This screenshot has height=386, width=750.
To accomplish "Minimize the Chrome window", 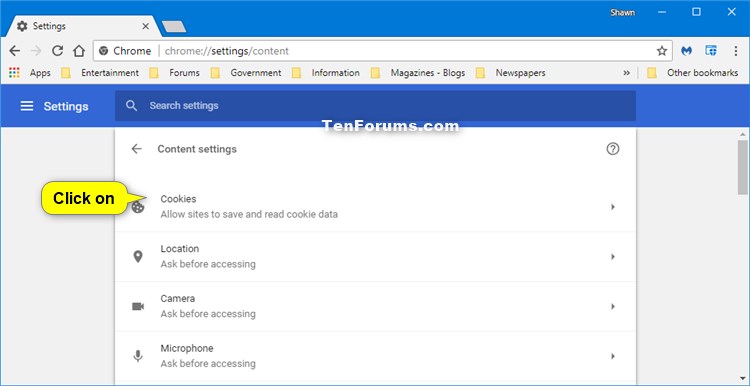I will [662, 12].
